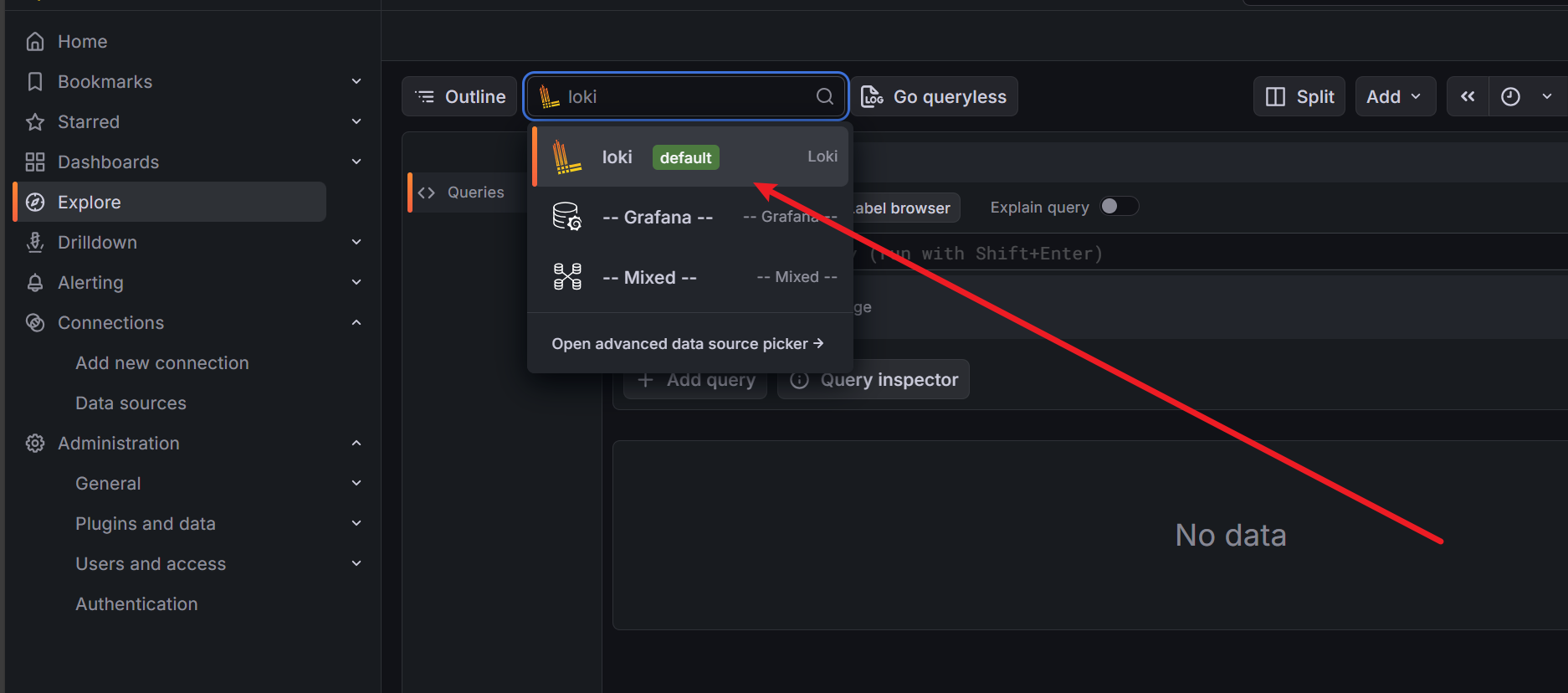The image size is (1568, 693).
Task: Open the Dashboards menu item
Action: (108, 162)
